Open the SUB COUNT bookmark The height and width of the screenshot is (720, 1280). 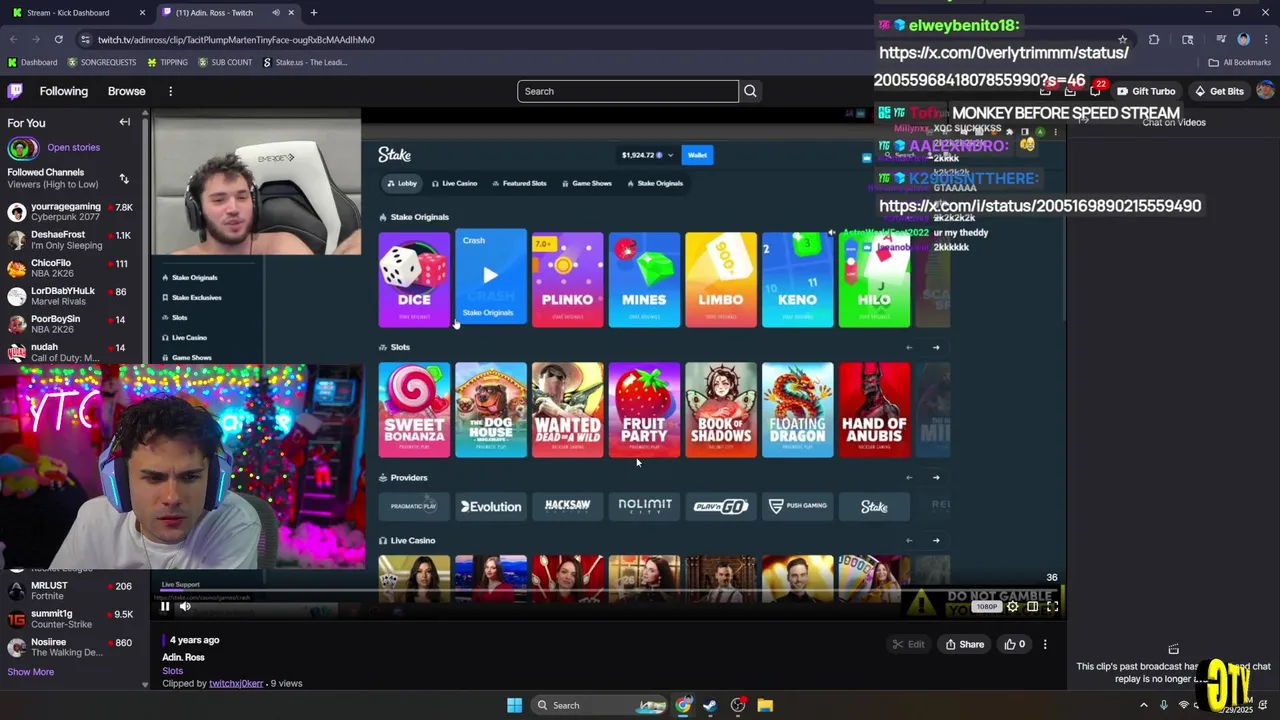pos(224,62)
